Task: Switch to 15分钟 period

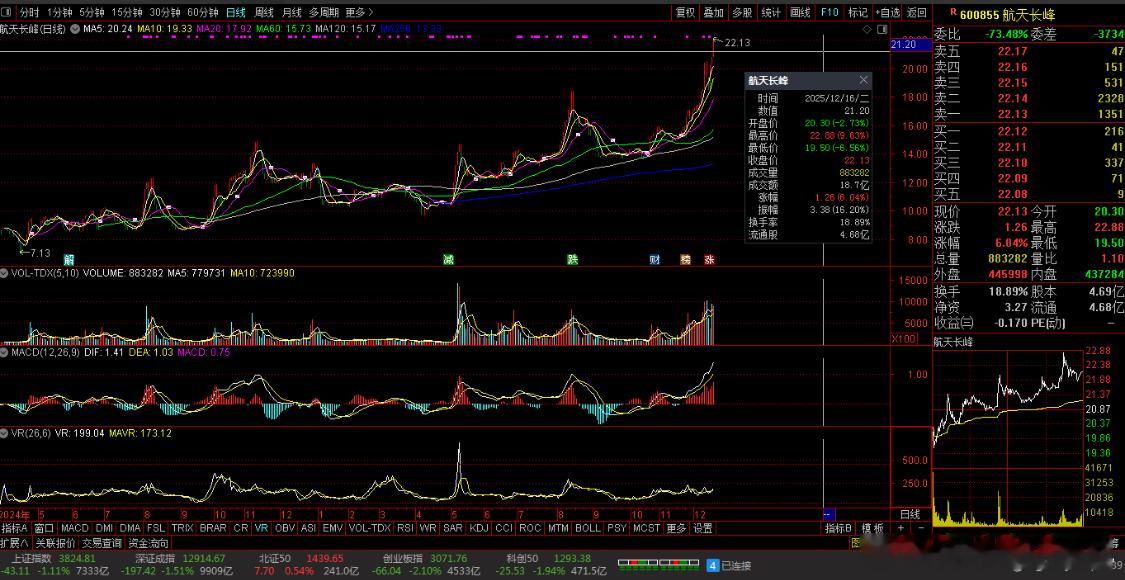Action: (127, 12)
